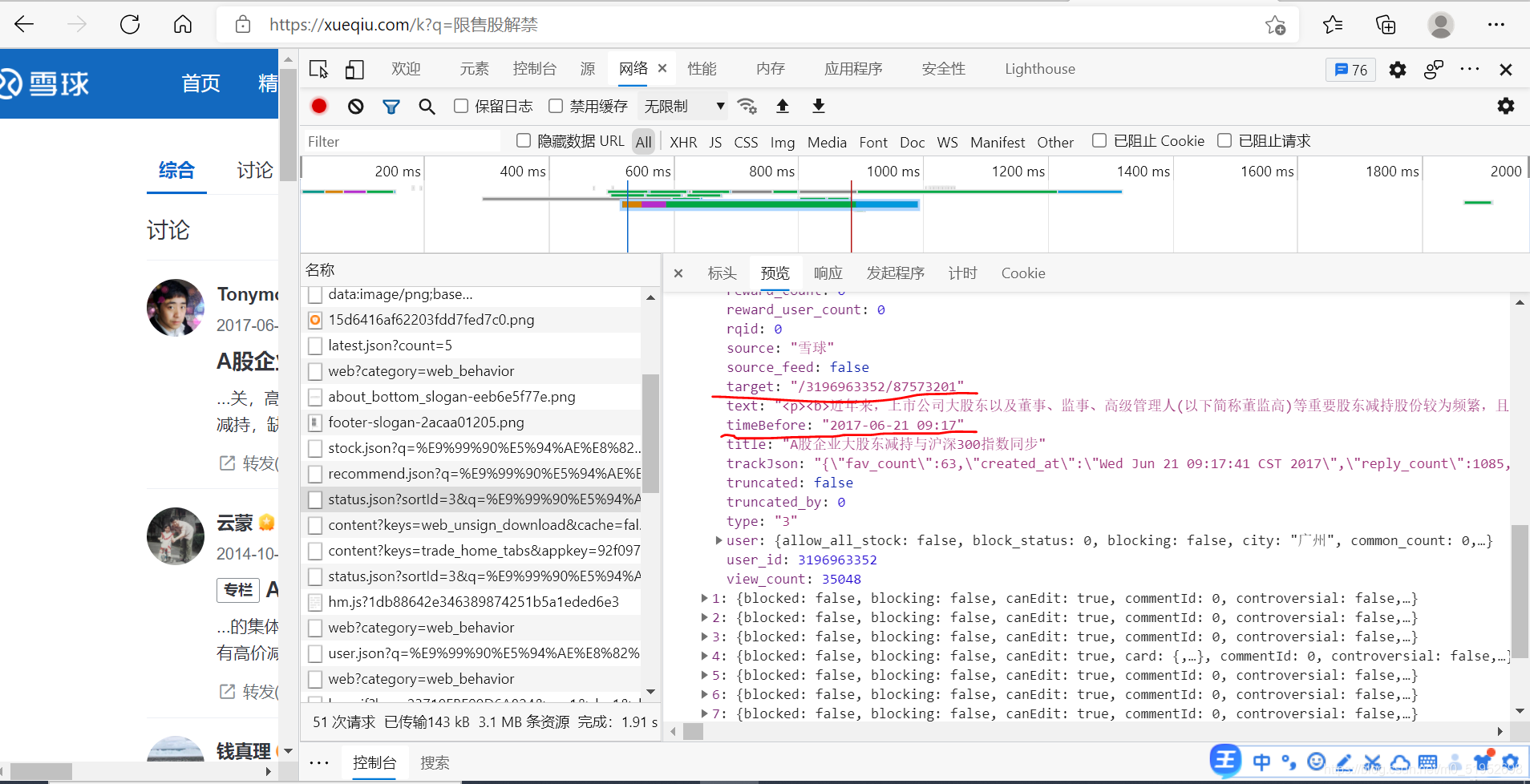Open DevTools customize three-dot menu

tap(1470, 69)
